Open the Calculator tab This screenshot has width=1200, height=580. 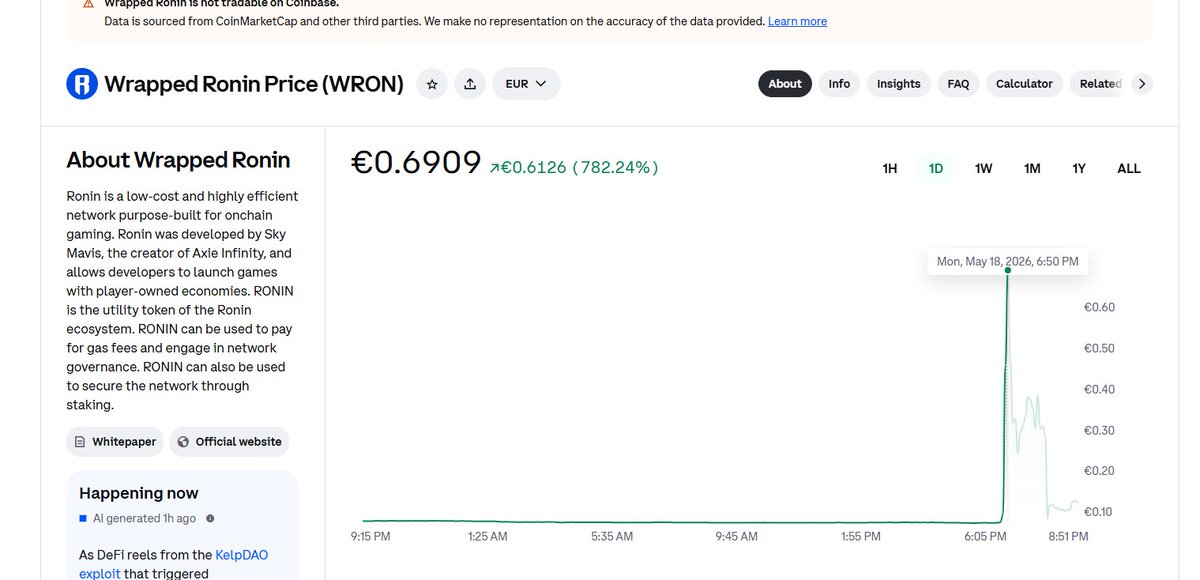1024,84
